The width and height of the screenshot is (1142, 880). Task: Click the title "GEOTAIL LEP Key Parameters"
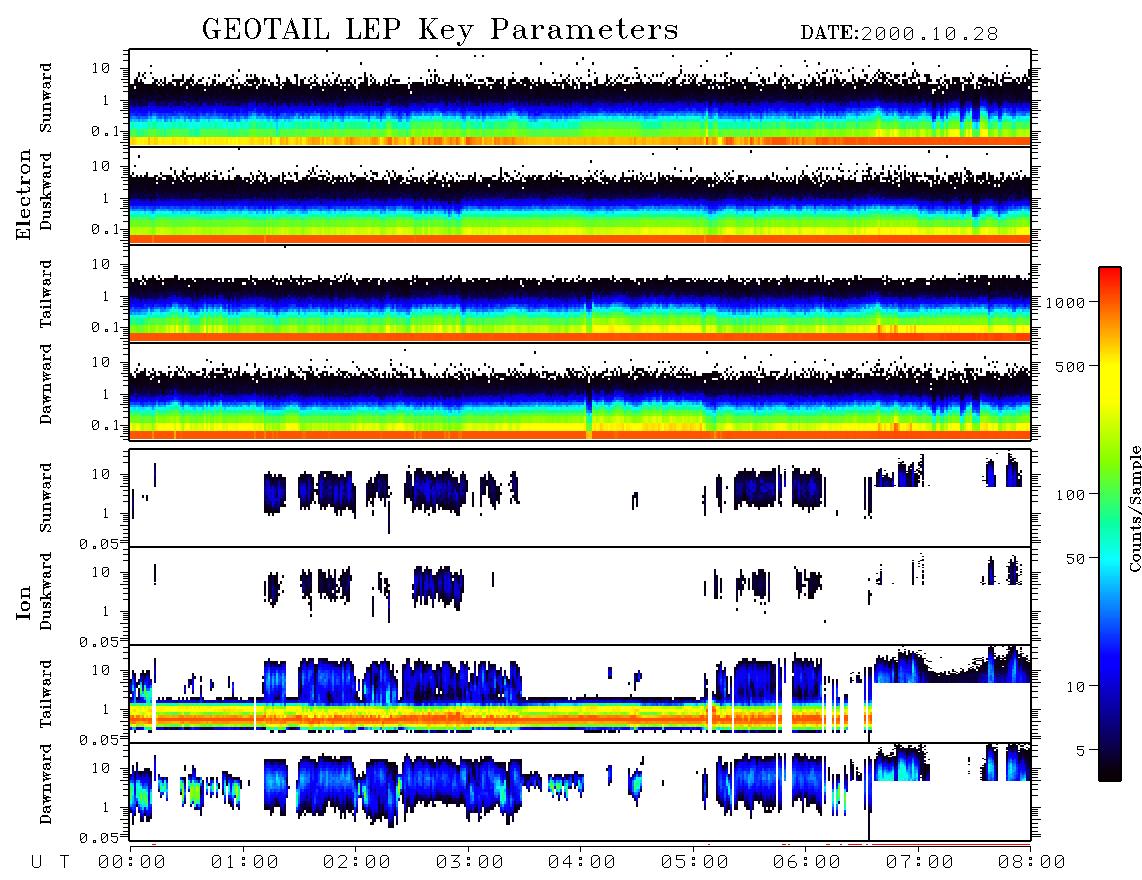(x=440, y=30)
